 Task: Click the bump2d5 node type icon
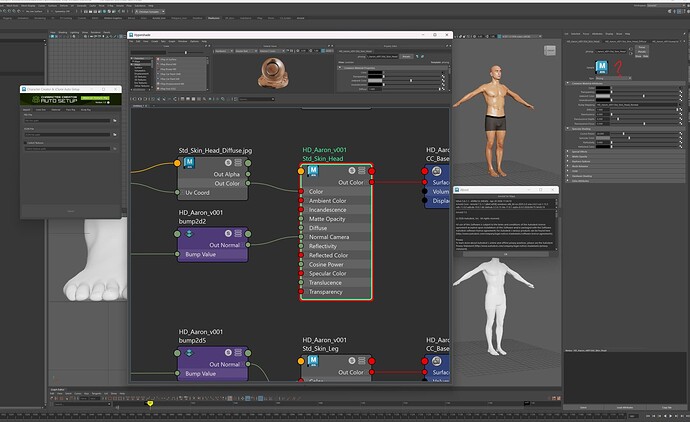click(189, 353)
